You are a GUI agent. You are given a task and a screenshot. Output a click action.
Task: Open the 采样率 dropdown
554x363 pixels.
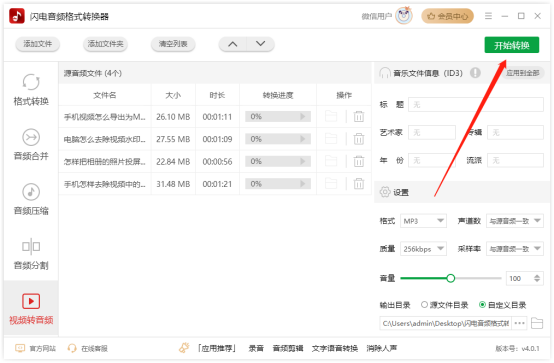[515, 249]
